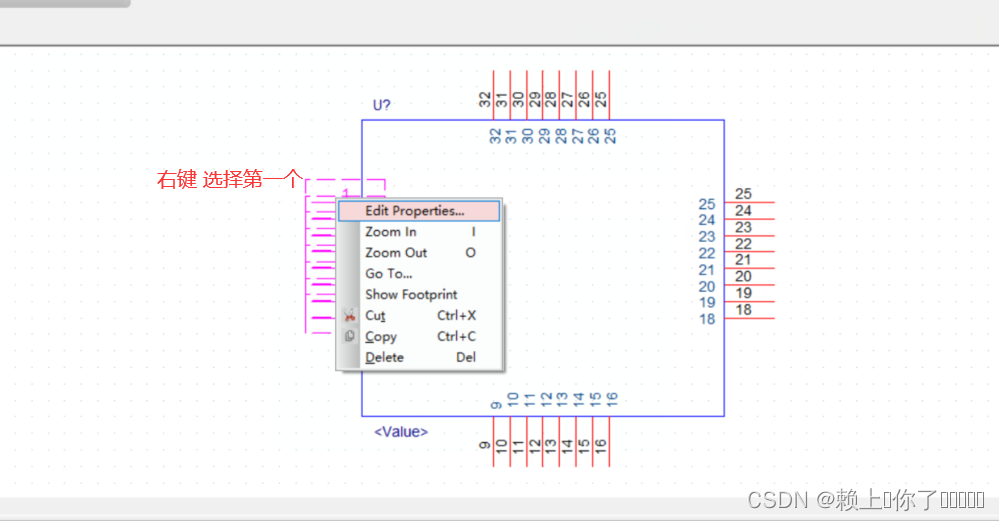Image resolution: width=999 pixels, height=521 pixels.
Task: Choose the Cut menu entry
Action: 419,316
